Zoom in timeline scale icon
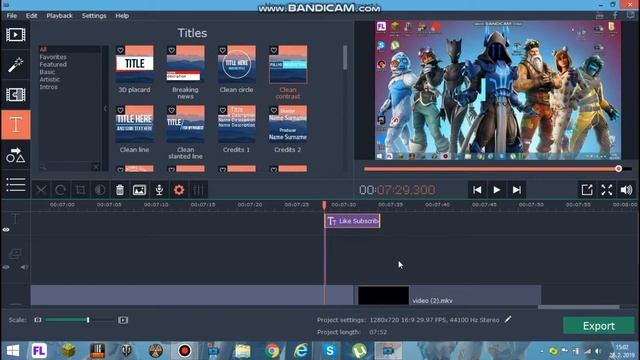640x360 pixels. (123, 320)
